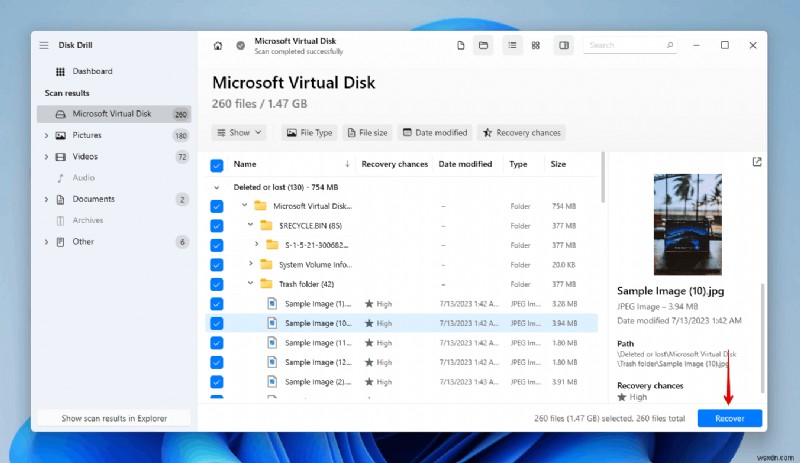
Task: Filter by Date modified
Action: click(435, 133)
